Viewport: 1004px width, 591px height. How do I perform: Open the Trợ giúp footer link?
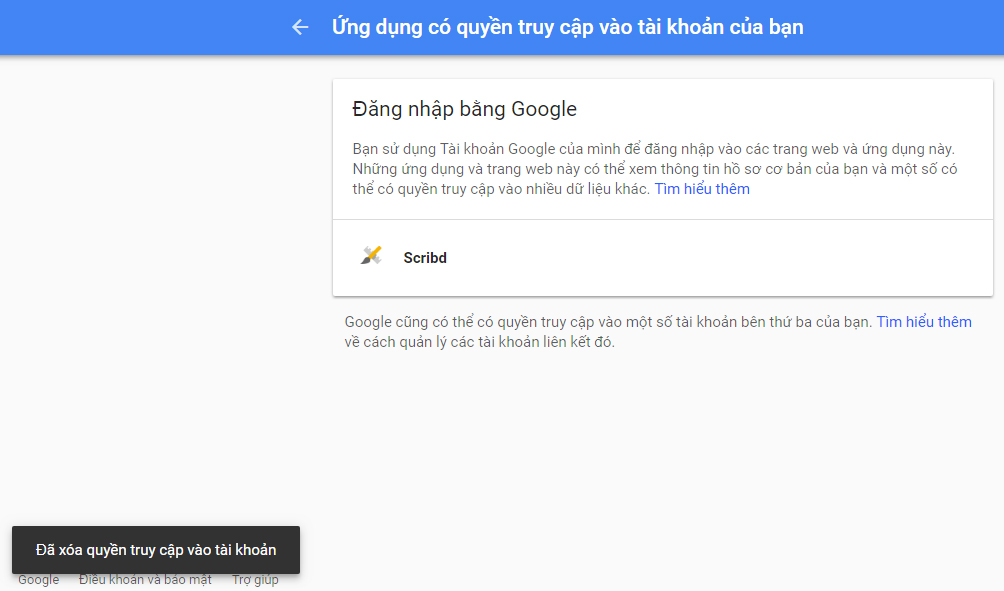tap(255, 579)
